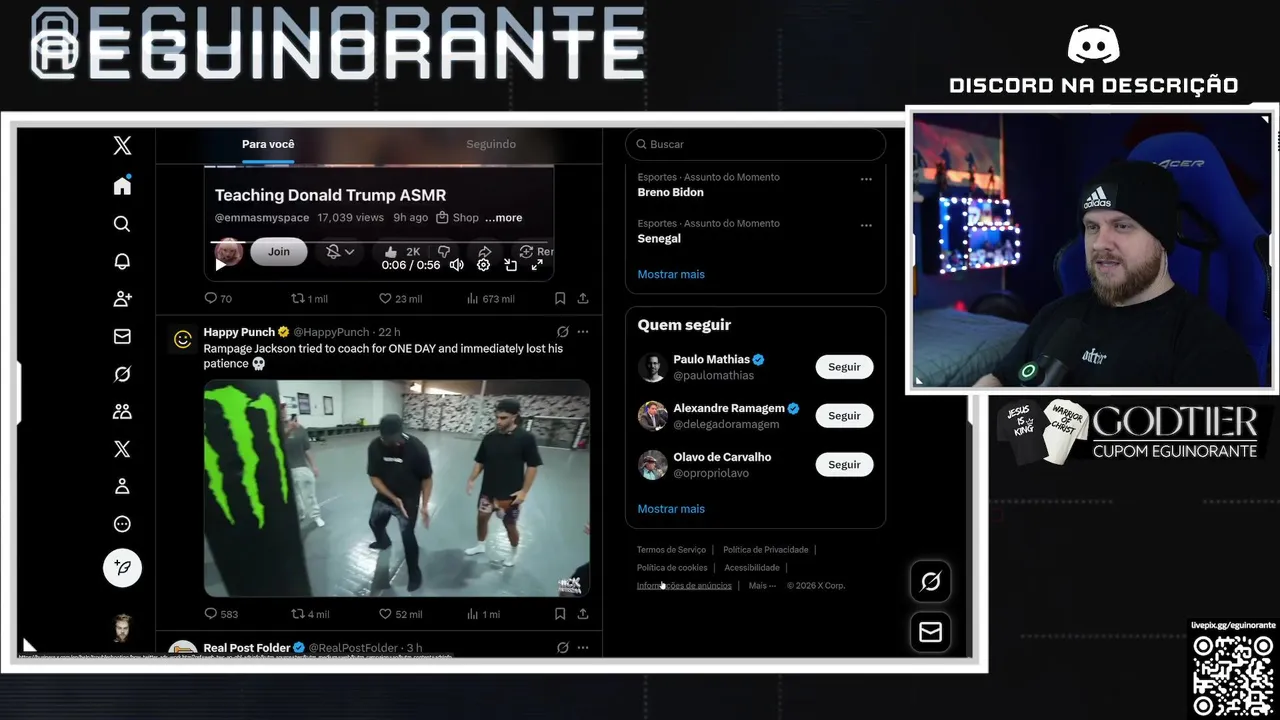Click Mostrar mais under trending topics
This screenshot has width=1280, height=720.
pos(671,274)
